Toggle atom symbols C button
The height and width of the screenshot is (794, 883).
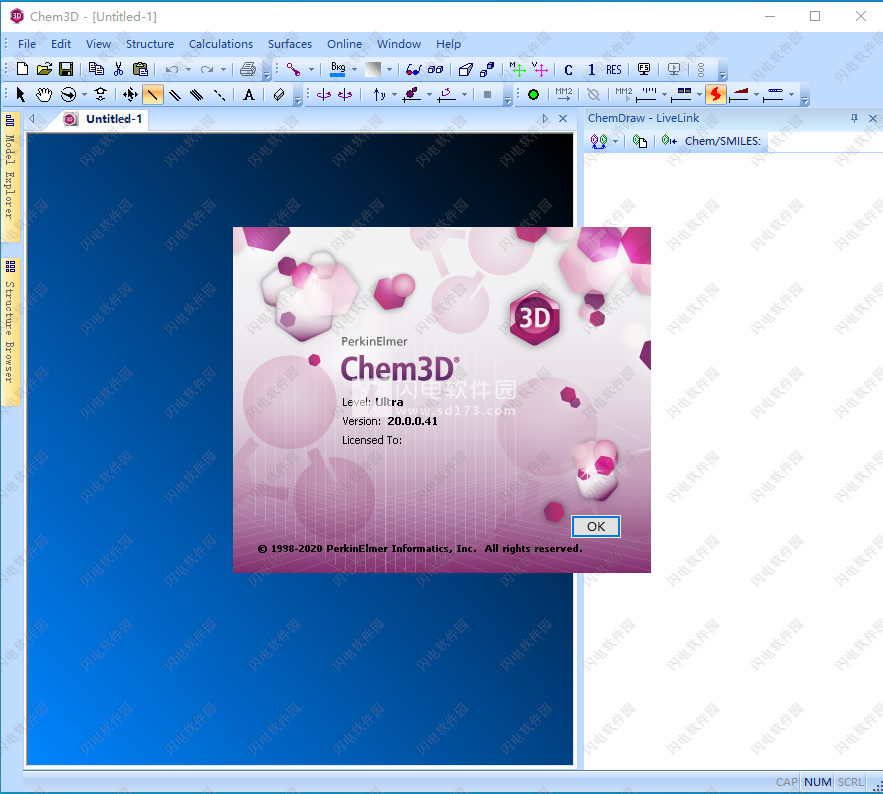click(x=569, y=69)
